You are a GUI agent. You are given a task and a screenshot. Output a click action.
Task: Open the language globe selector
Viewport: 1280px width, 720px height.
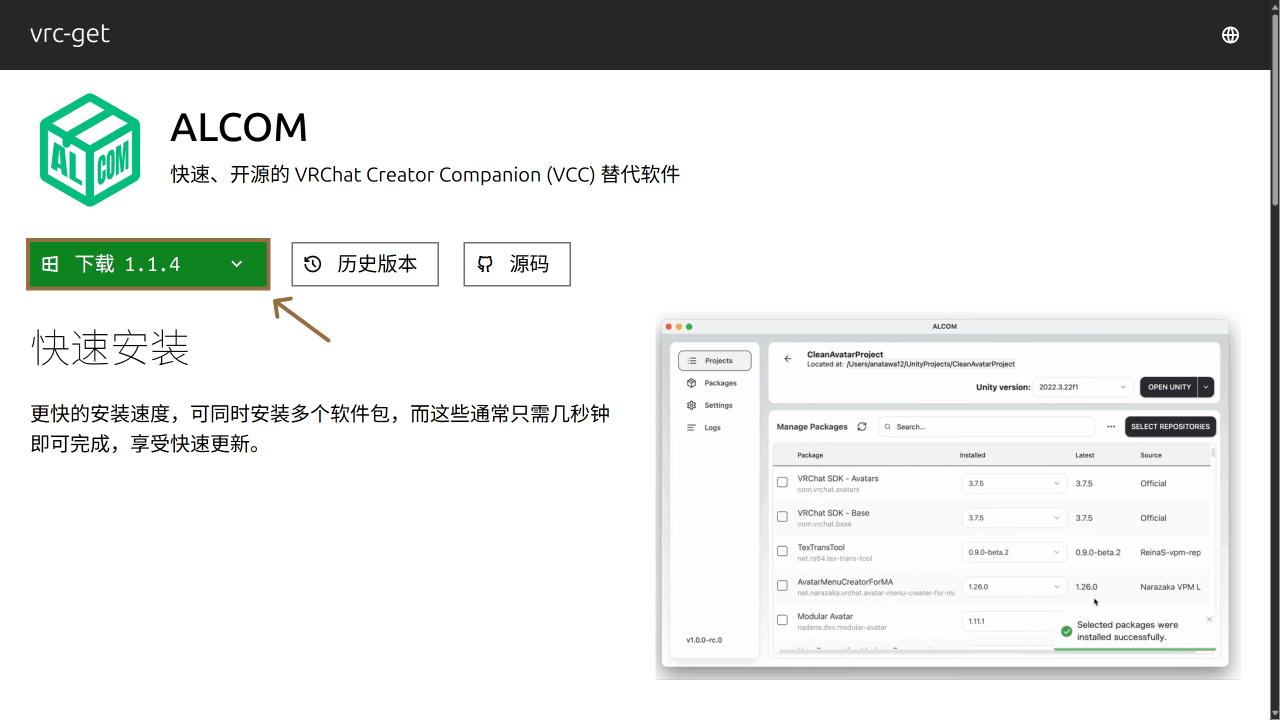[x=1230, y=35]
